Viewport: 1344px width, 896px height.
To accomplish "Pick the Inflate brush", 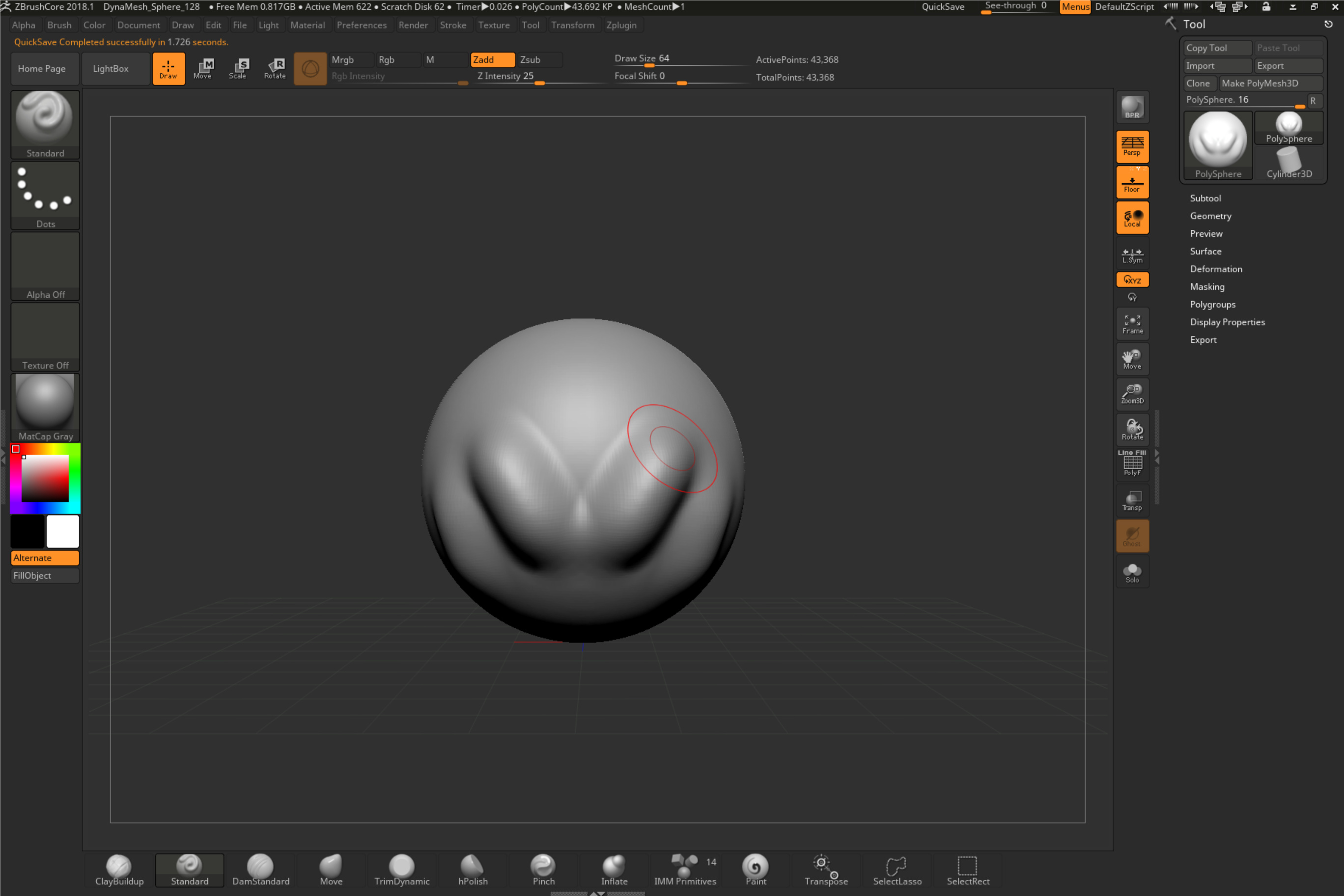I will [615, 869].
